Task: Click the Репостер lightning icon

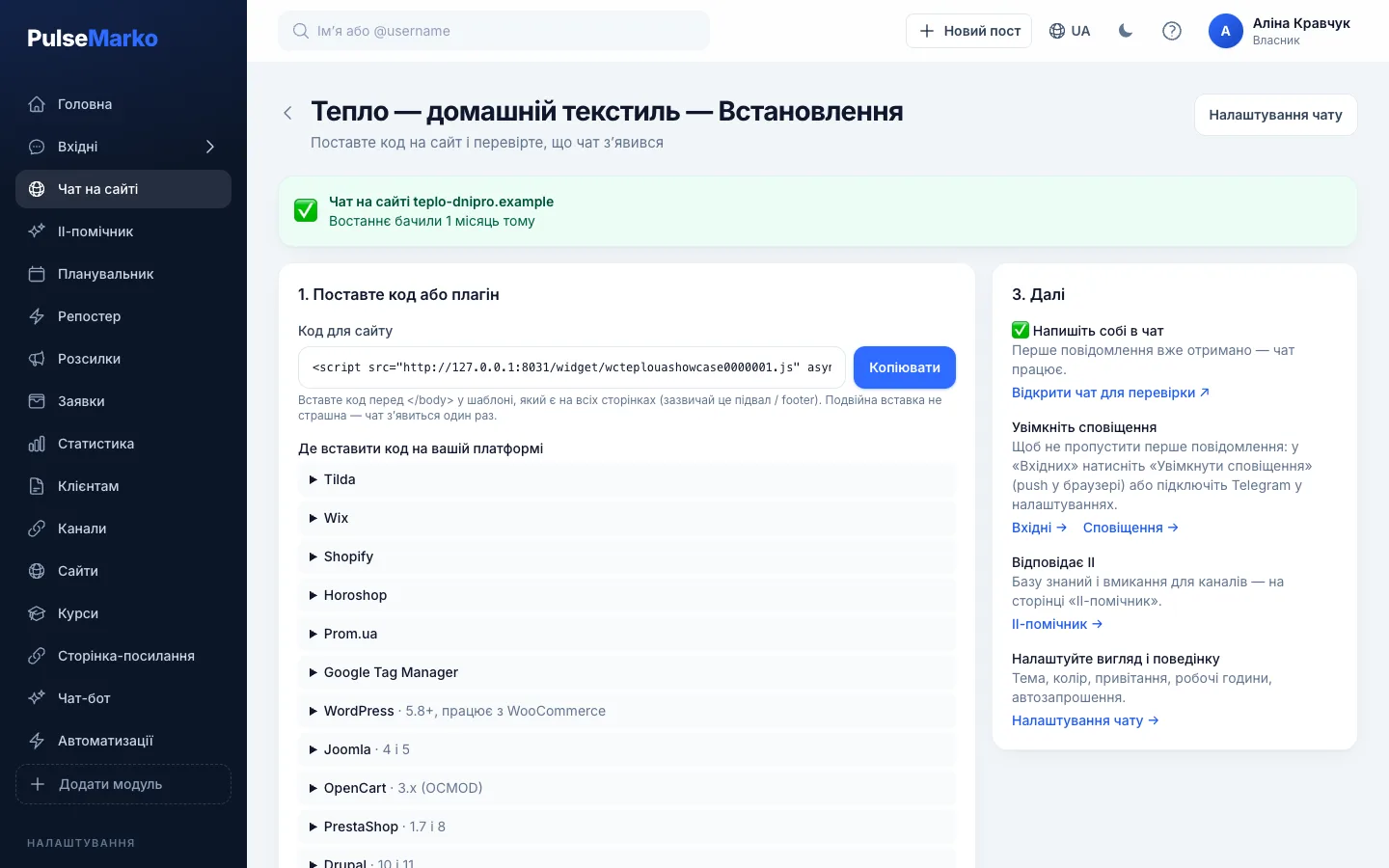Action: [37, 316]
